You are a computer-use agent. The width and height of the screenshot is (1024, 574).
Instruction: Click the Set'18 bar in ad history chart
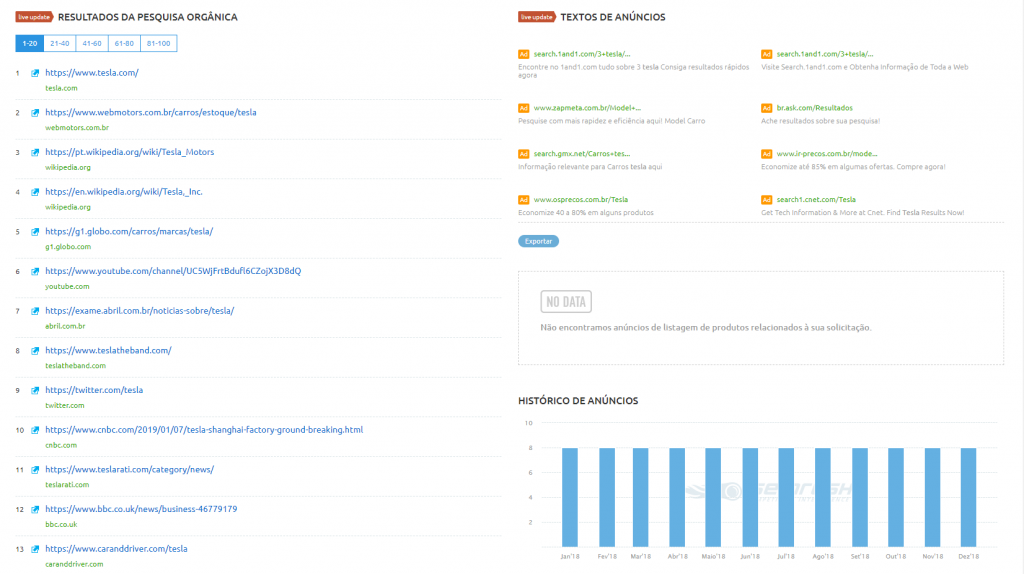(x=859, y=498)
